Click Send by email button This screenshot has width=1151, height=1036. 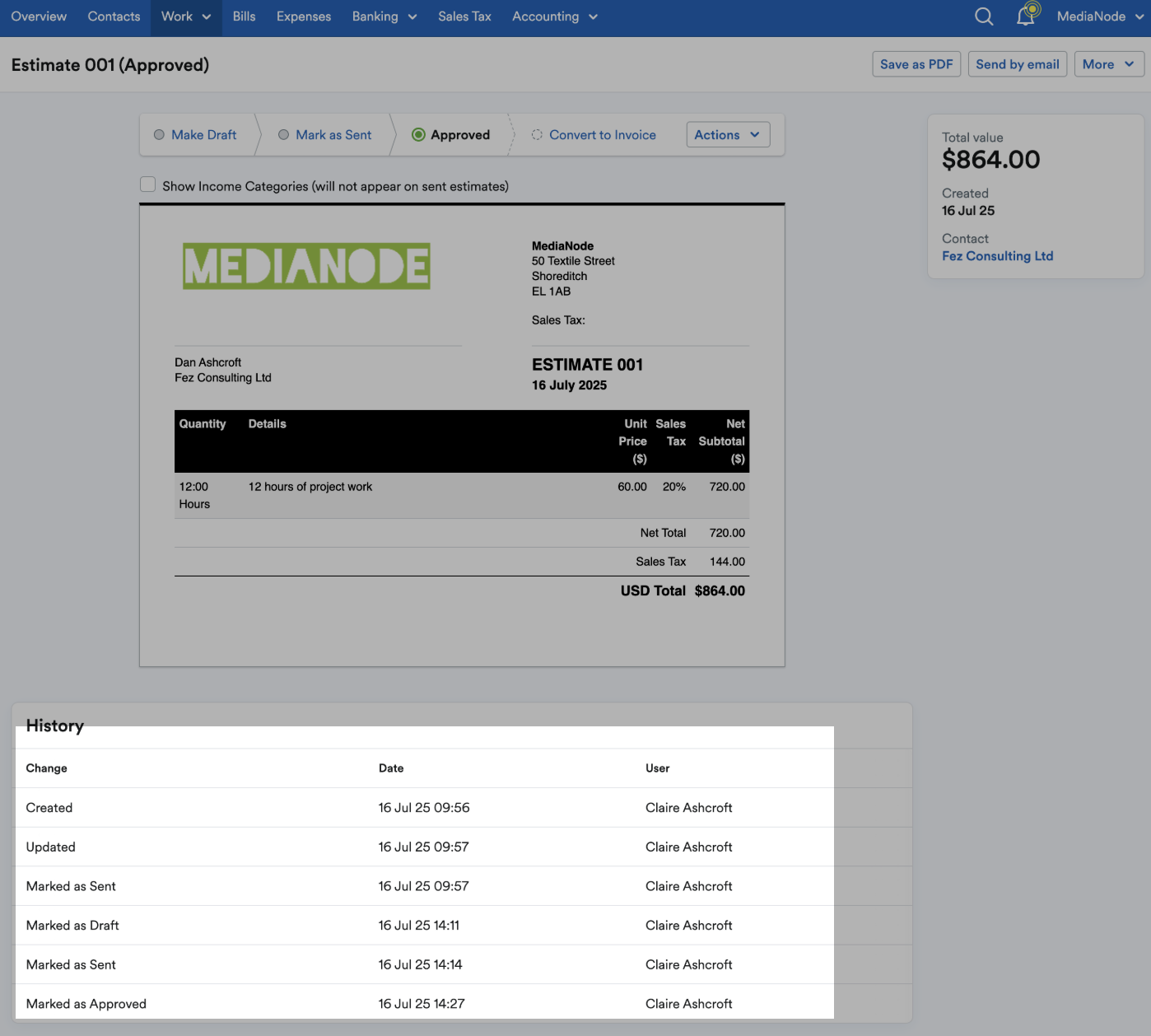1018,64
